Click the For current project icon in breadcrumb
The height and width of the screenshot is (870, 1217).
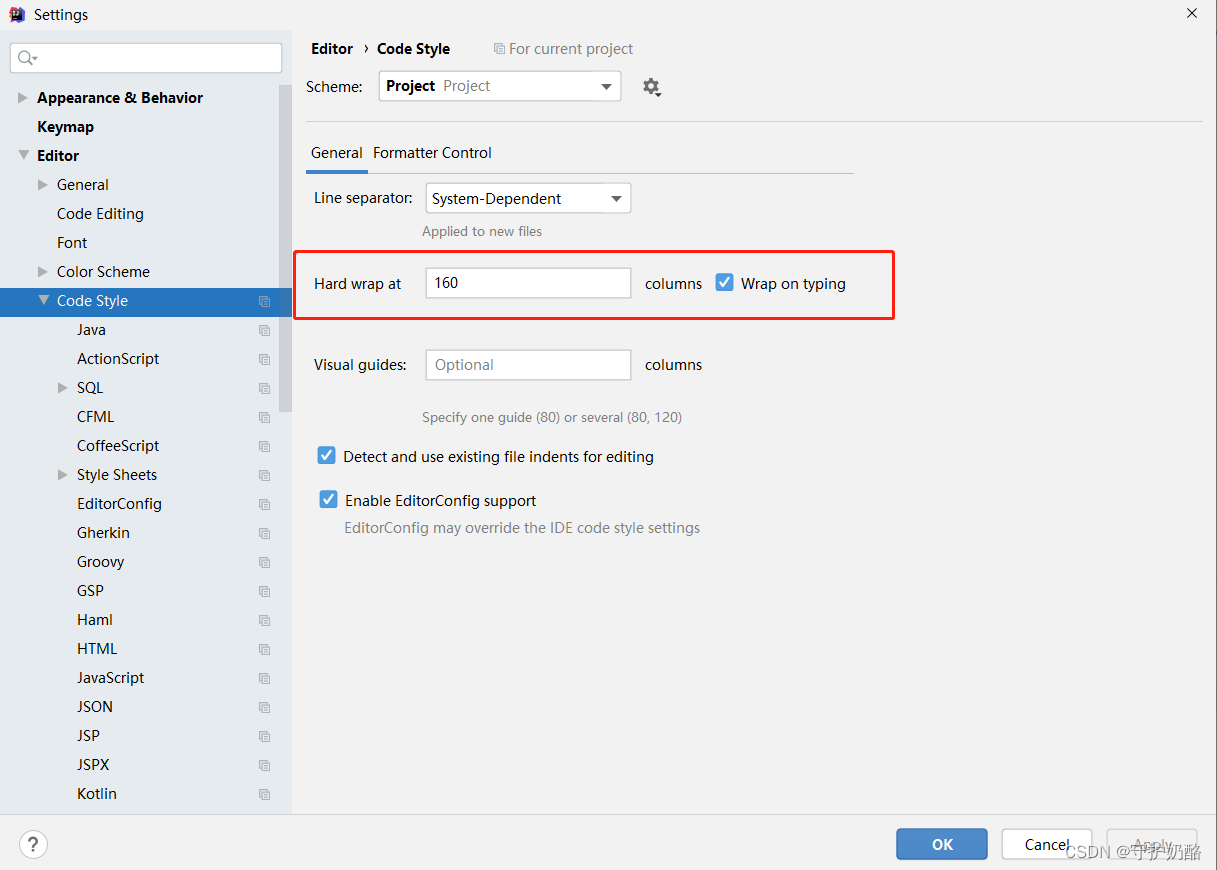tap(499, 49)
